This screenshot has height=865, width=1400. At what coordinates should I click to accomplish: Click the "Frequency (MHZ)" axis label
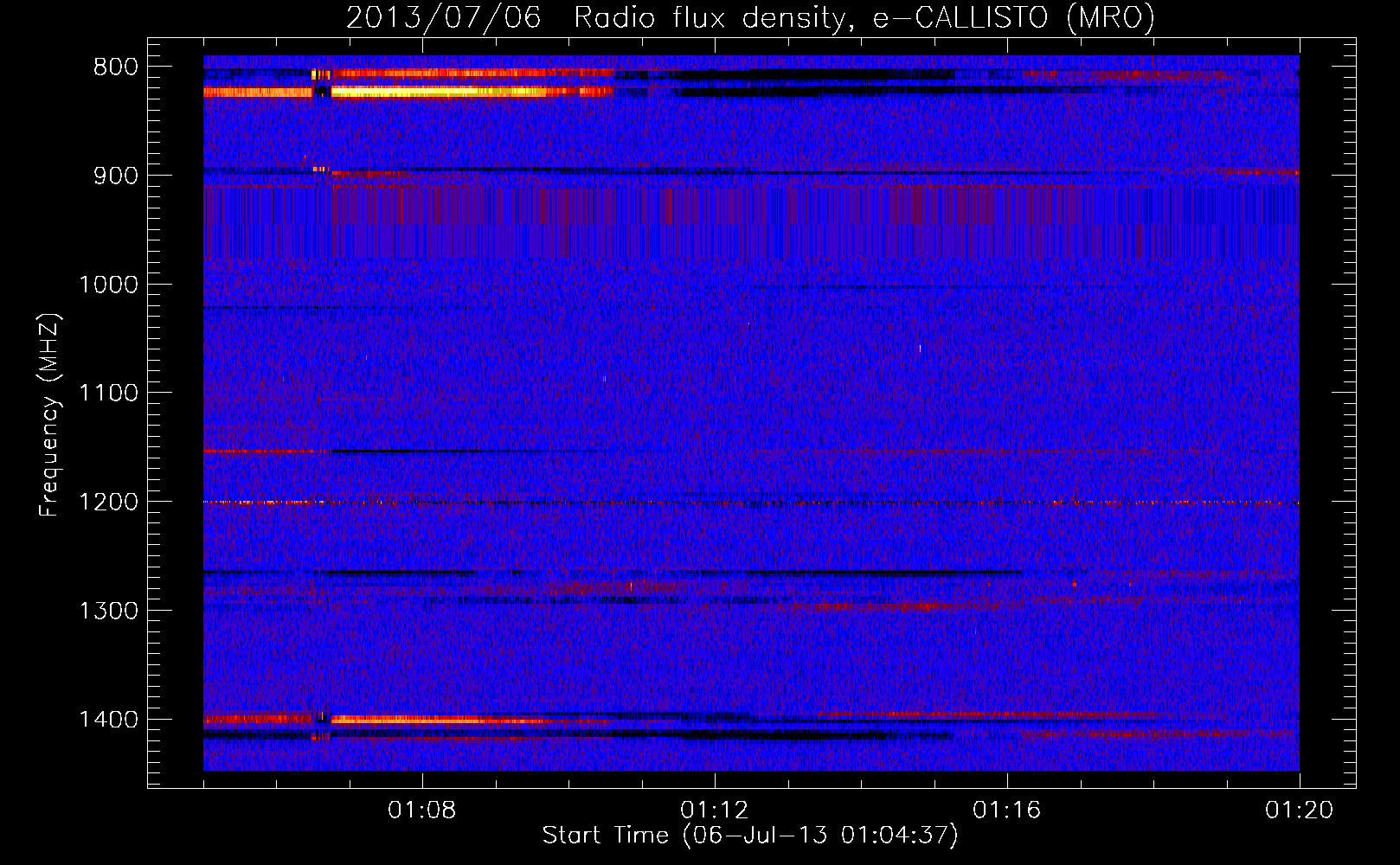(49, 415)
